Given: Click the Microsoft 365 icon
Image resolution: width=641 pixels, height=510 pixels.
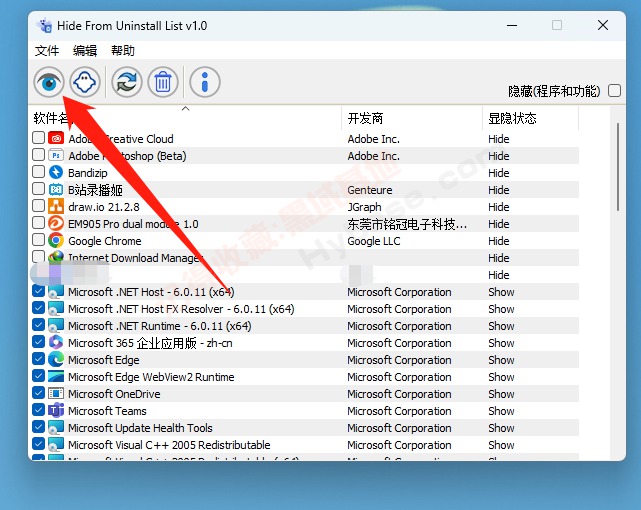Looking at the screenshot, I should [x=56, y=342].
